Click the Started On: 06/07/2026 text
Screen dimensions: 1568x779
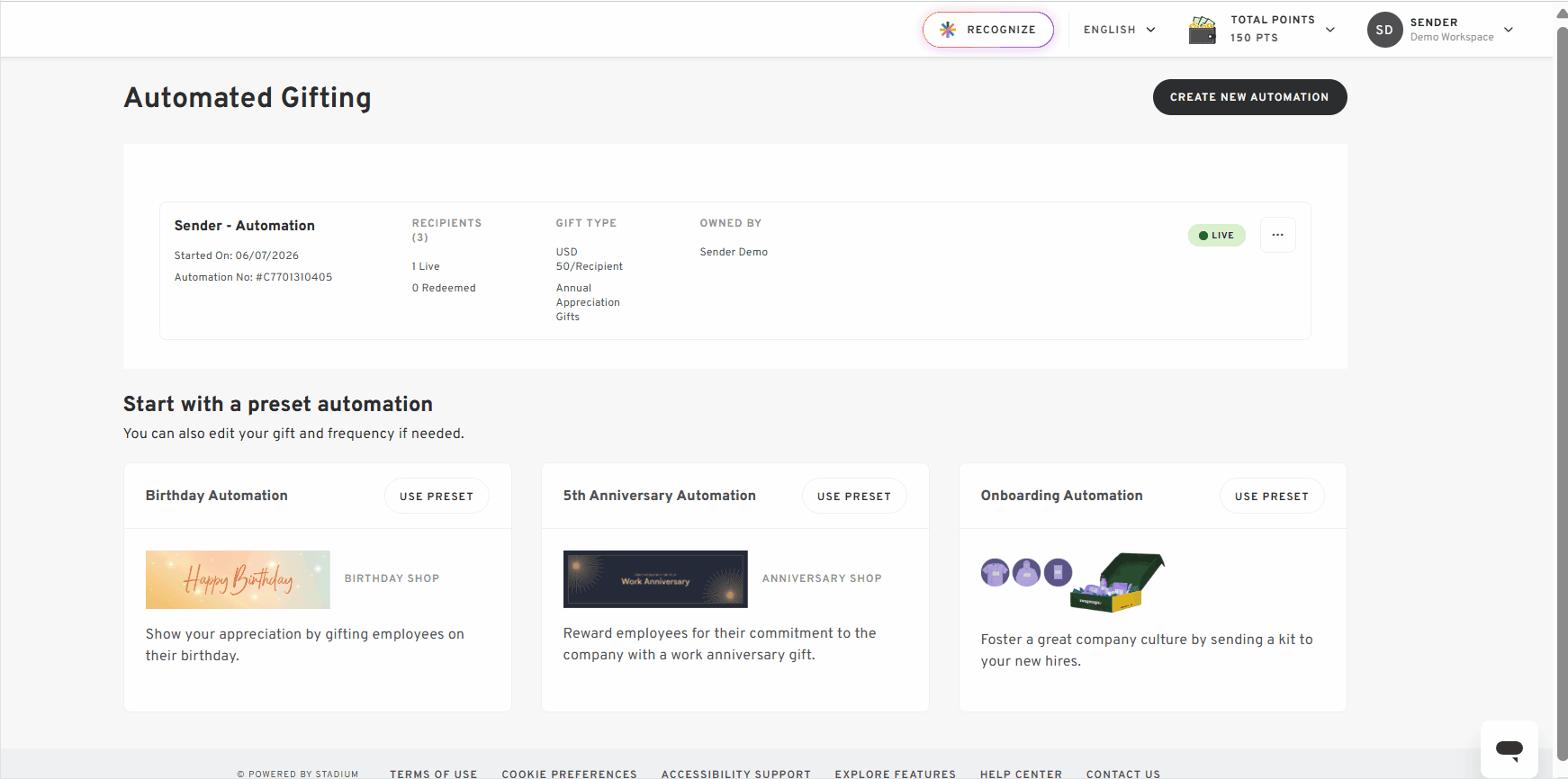point(237,255)
